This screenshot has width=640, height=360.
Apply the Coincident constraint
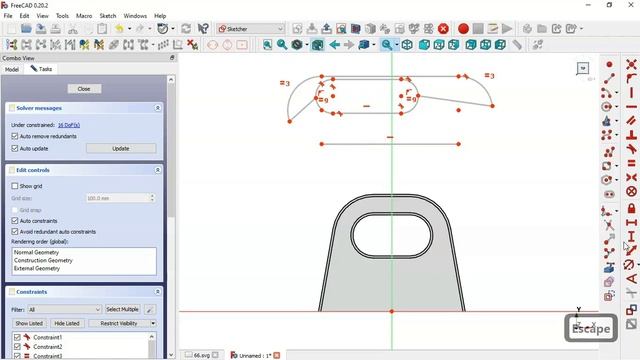pyautogui.click(x=631, y=64)
